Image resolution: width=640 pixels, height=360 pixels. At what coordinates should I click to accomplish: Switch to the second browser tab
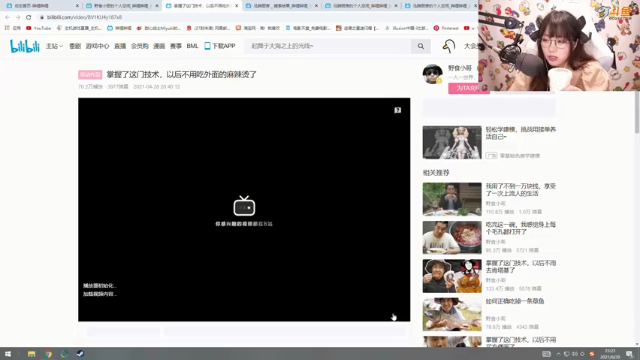(x=121, y=6)
